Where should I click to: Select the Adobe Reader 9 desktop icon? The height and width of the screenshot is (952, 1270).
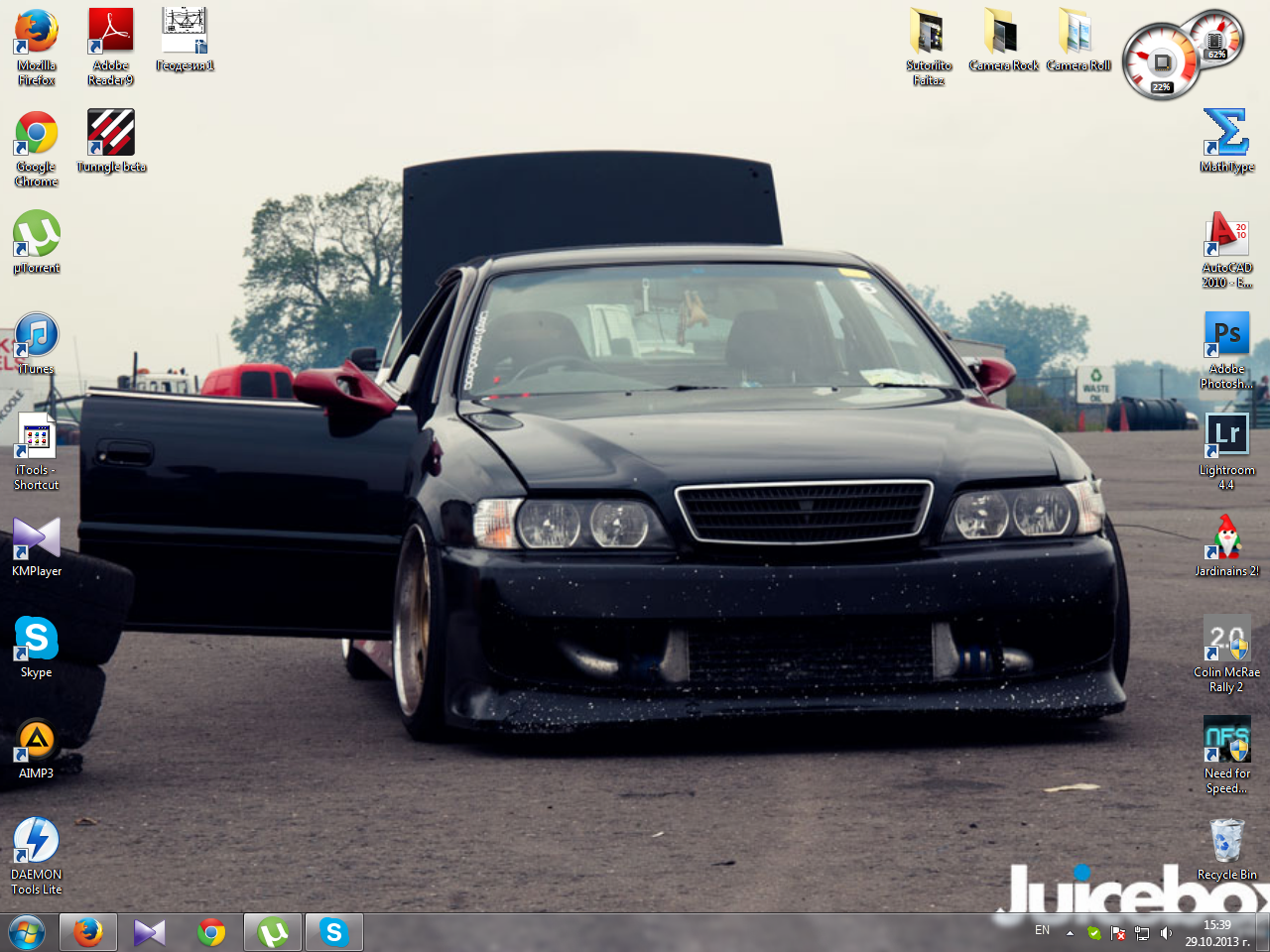(x=111, y=47)
